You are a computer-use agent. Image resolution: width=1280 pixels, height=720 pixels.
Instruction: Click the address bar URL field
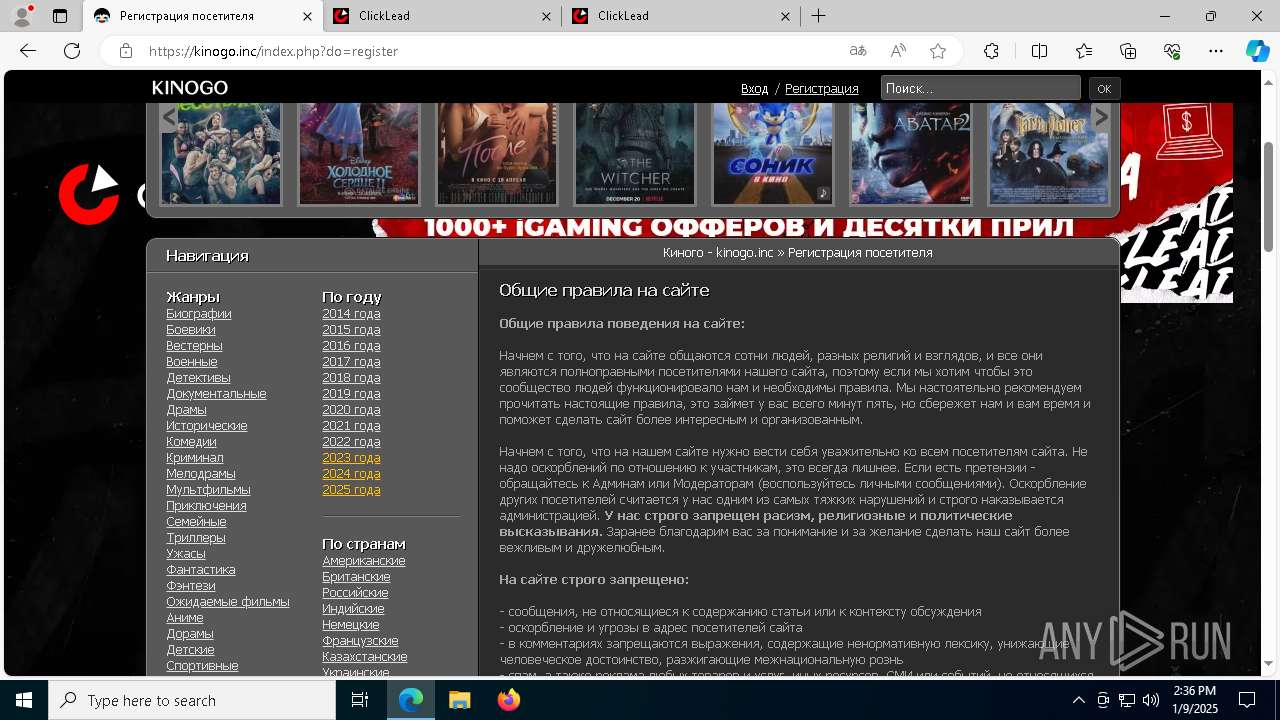[490, 51]
